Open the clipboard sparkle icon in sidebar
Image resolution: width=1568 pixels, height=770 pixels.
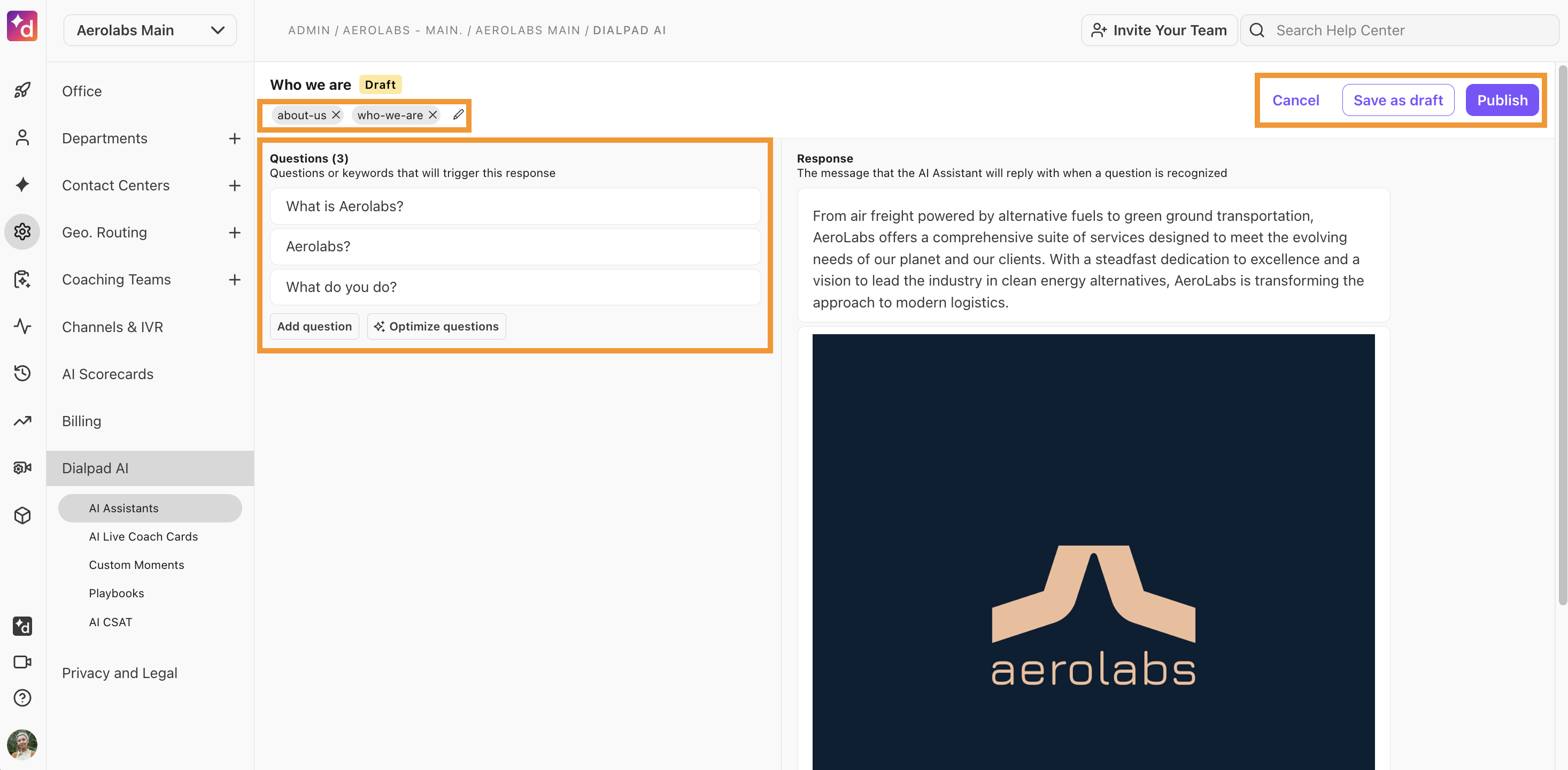click(22, 279)
